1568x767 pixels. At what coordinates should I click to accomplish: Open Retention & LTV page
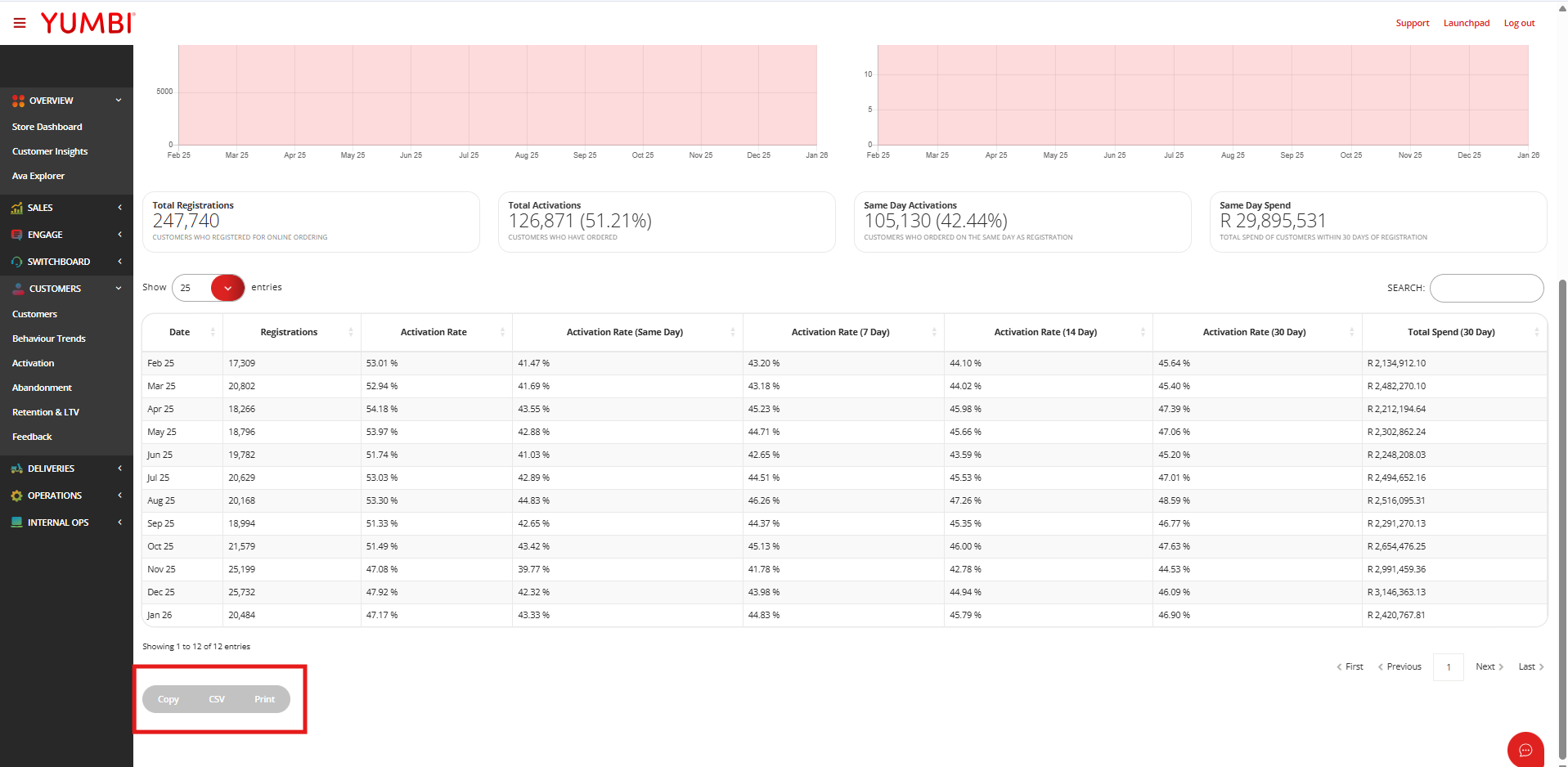click(x=46, y=412)
